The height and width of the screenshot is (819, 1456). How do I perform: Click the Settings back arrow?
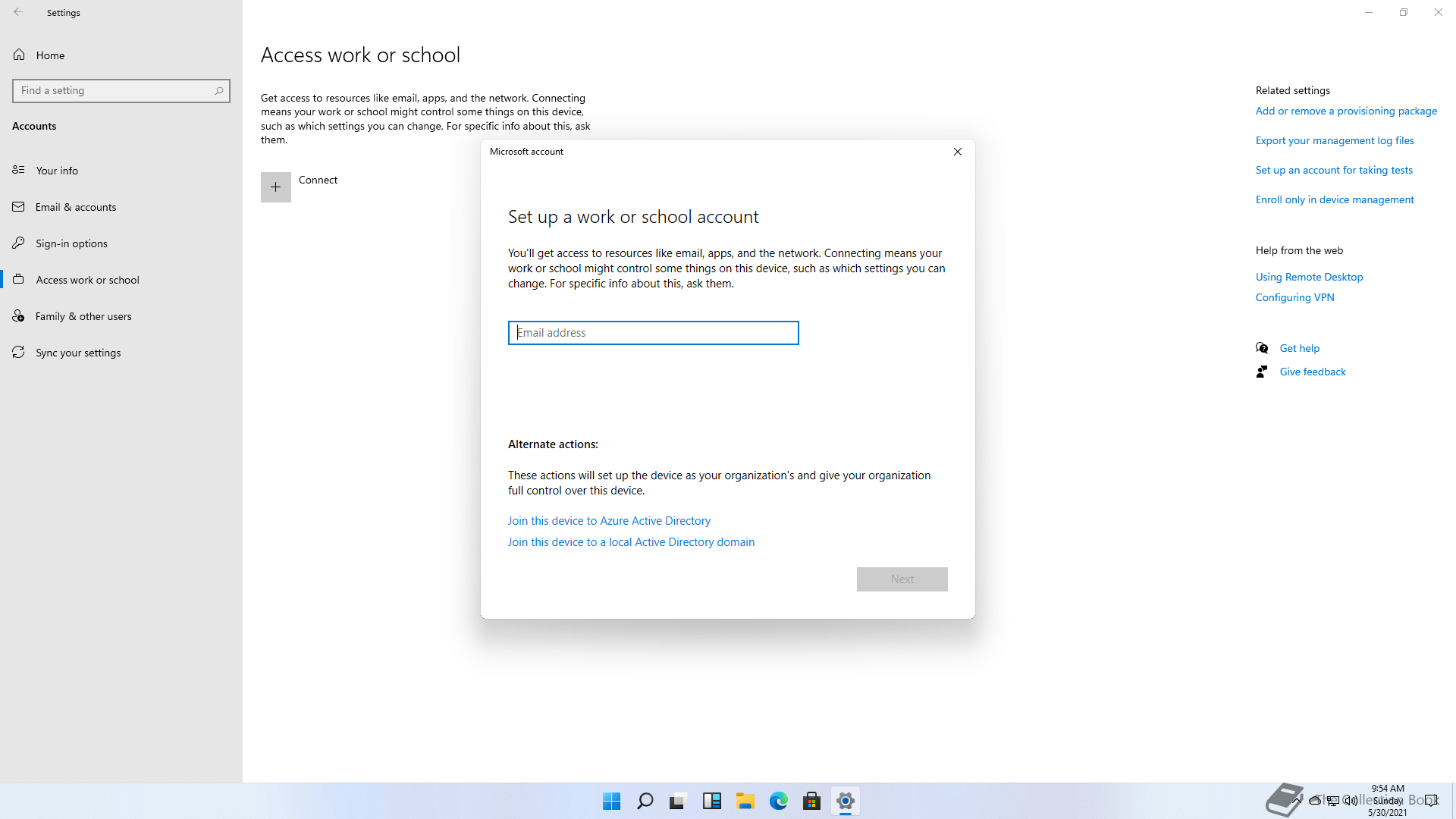(x=18, y=12)
